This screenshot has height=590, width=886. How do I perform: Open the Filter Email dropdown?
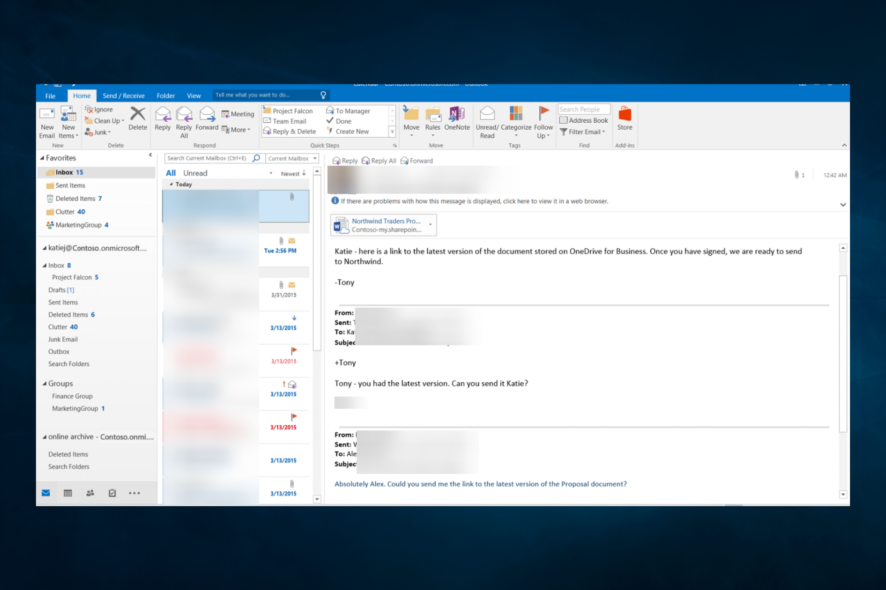(x=583, y=132)
